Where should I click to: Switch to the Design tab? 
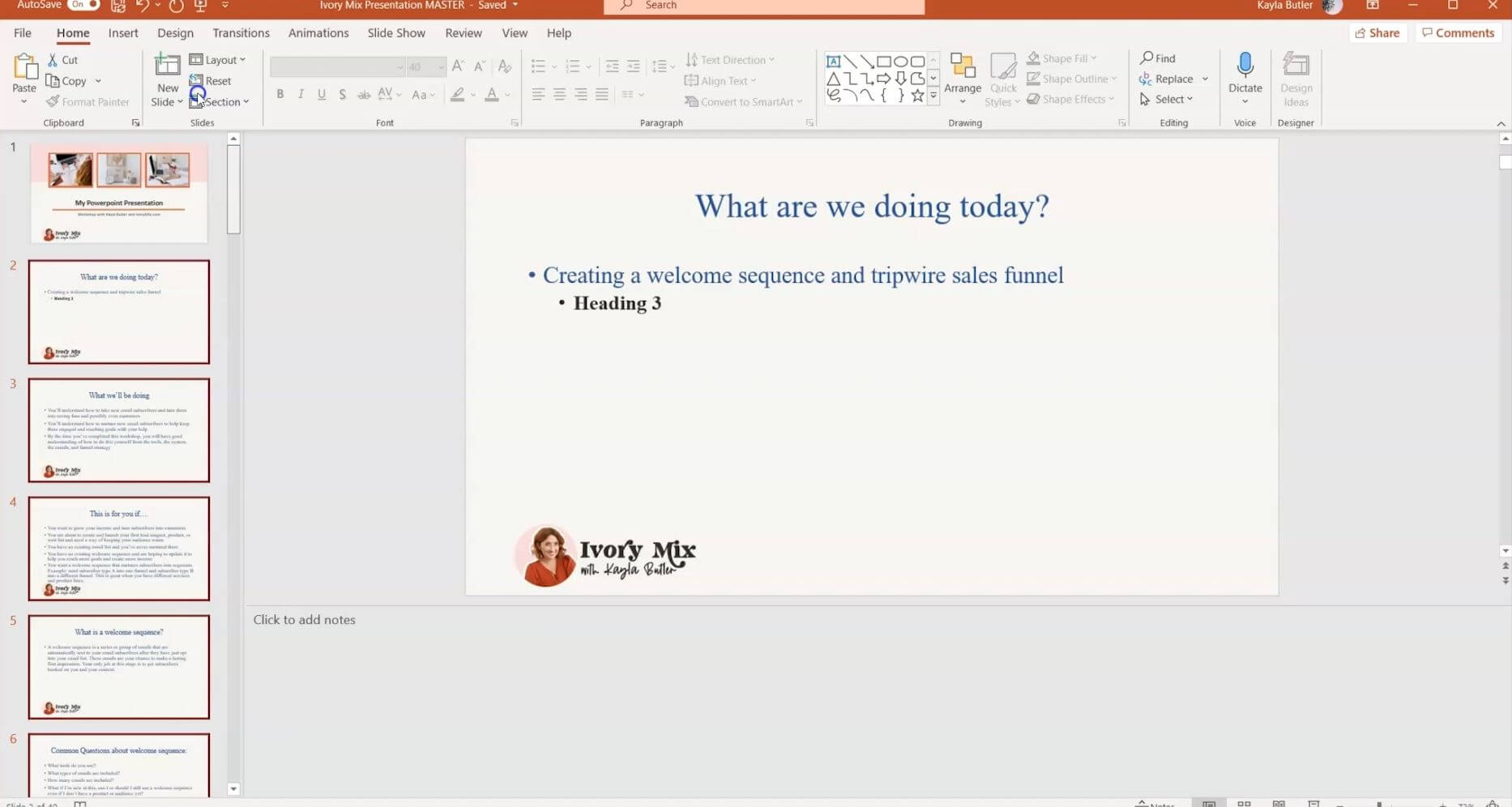point(175,33)
